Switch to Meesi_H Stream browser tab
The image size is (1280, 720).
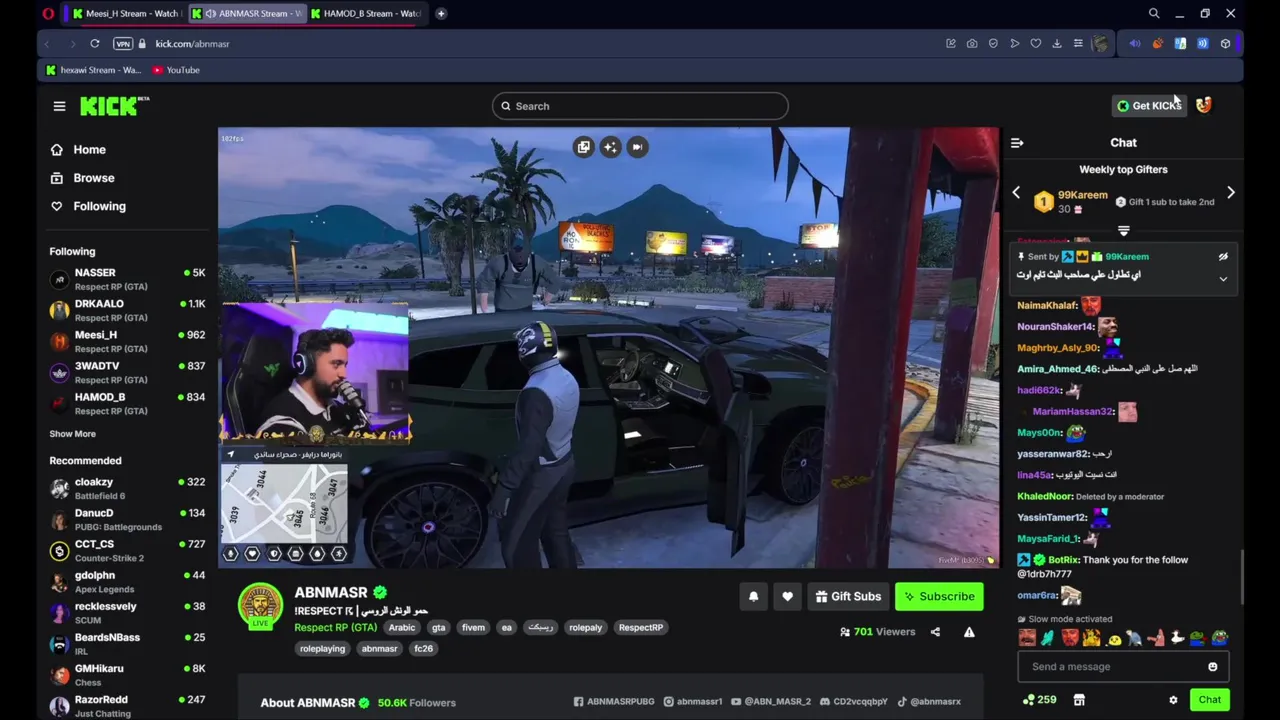pos(125,14)
